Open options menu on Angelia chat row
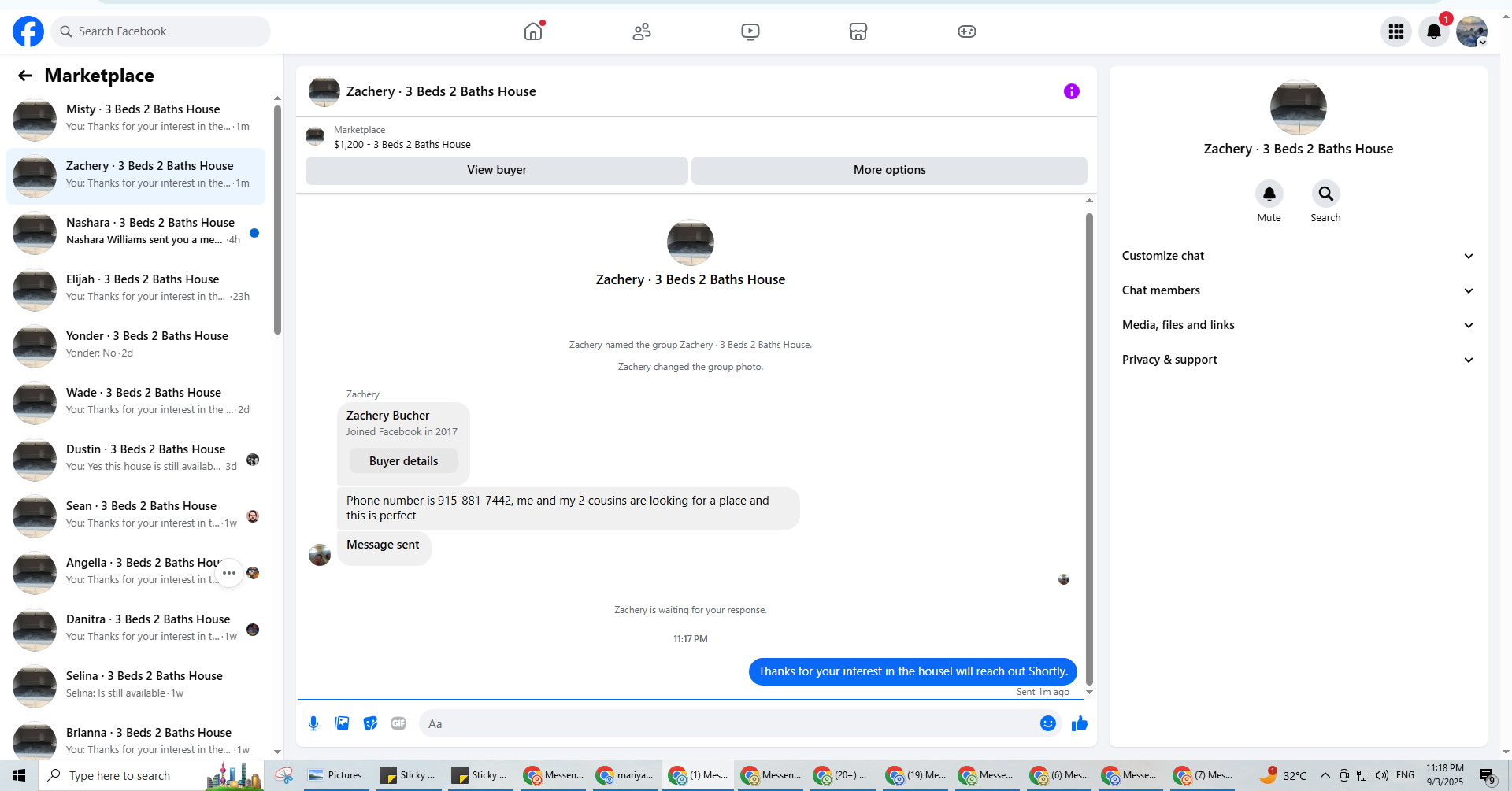This screenshot has width=1512, height=791. tap(229, 573)
